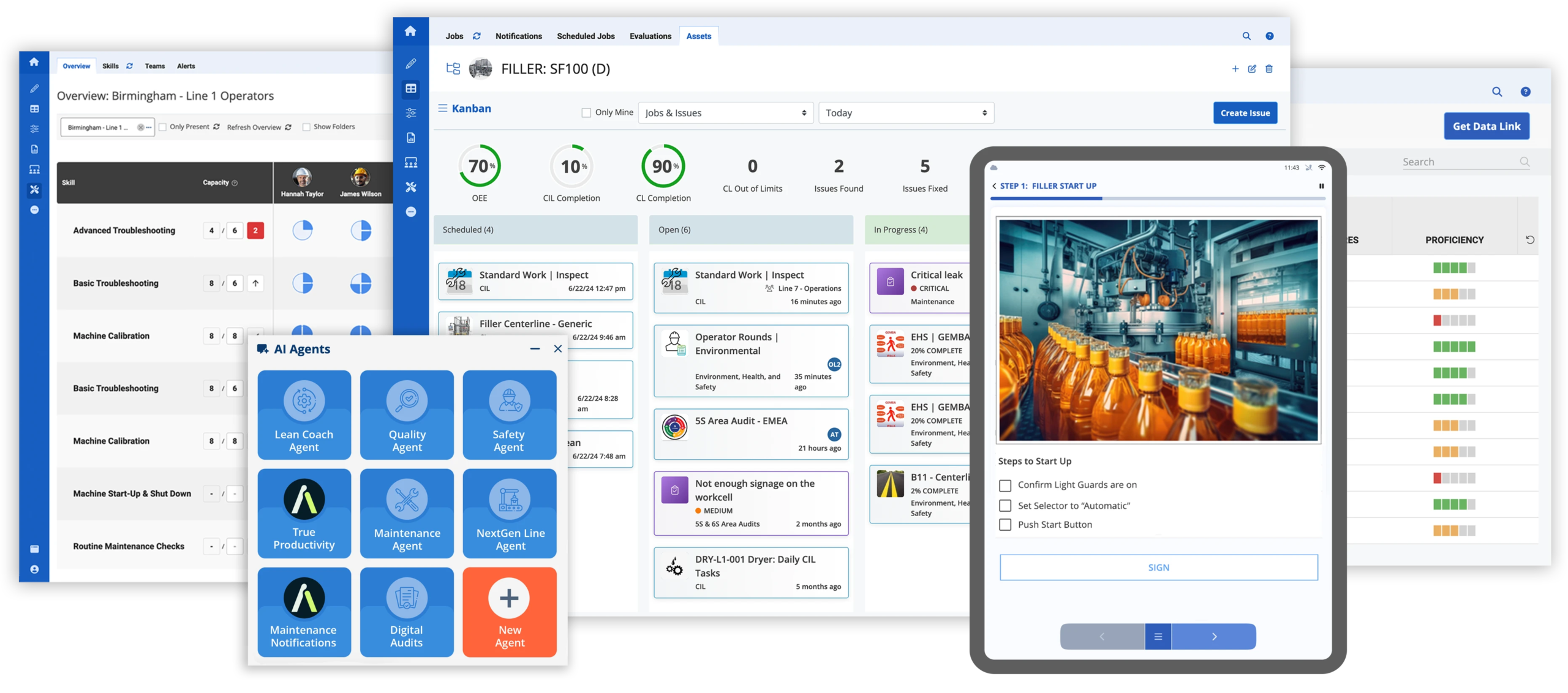The image size is (1568, 693).
Task: Open the crossed-tools skills icon in sidebar
Action: coord(34,190)
